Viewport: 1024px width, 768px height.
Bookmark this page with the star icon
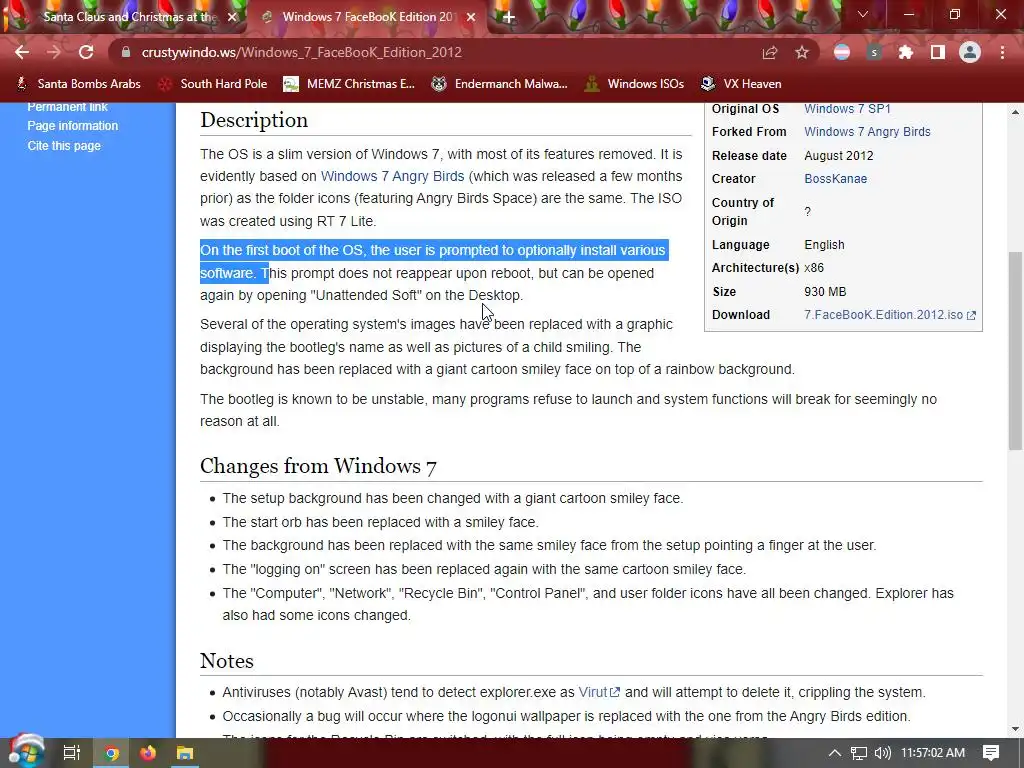click(x=802, y=52)
